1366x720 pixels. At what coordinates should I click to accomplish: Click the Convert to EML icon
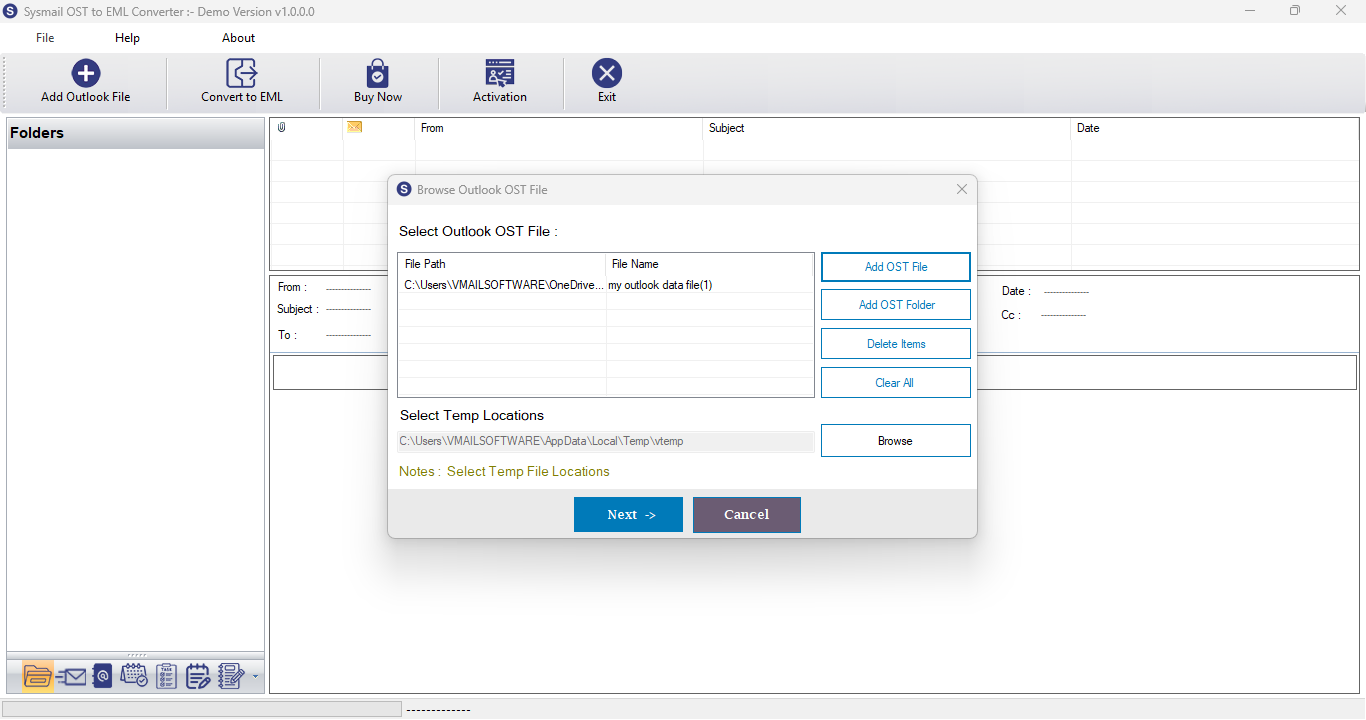click(242, 73)
